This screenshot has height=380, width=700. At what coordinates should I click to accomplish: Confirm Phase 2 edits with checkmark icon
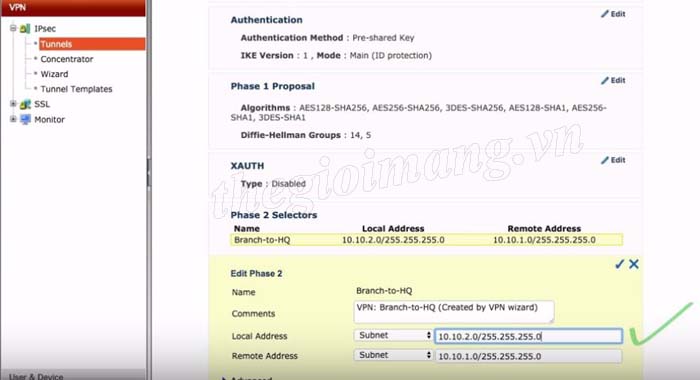point(619,264)
